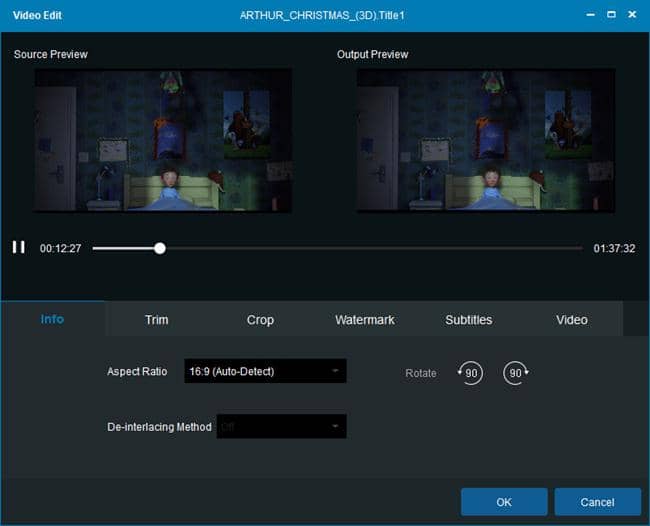The height and width of the screenshot is (526, 650).
Task: Go to the Watermark tab
Action: point(365,320)
